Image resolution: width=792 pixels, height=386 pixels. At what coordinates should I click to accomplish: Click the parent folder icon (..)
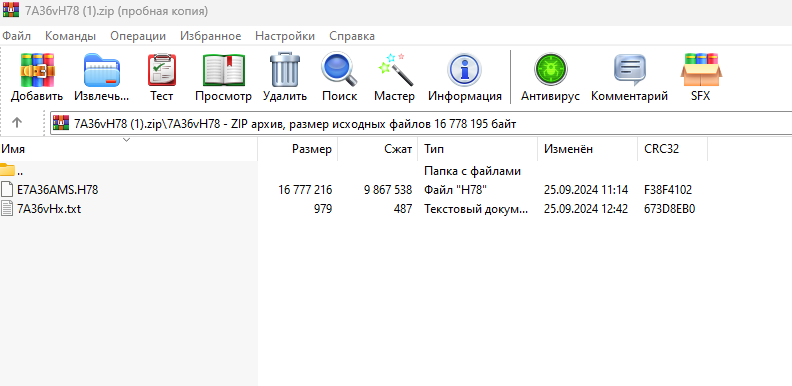pyautogui.click(x=7, y=169)
